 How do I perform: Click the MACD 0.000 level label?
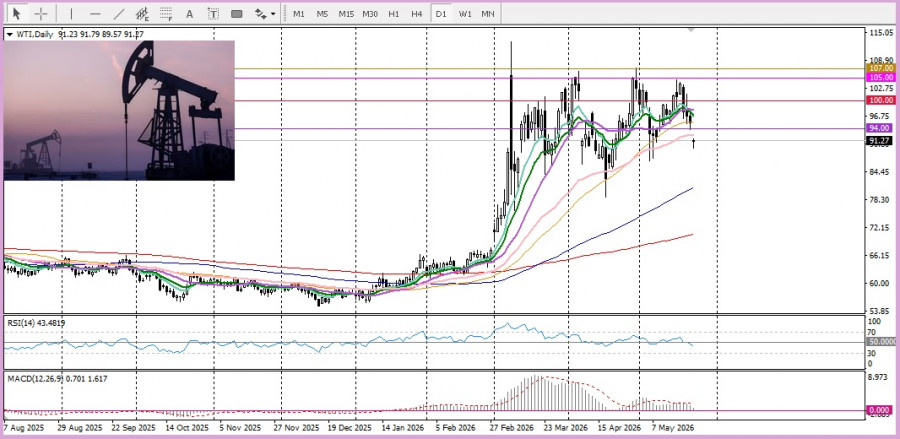click(x=880, y=410)
